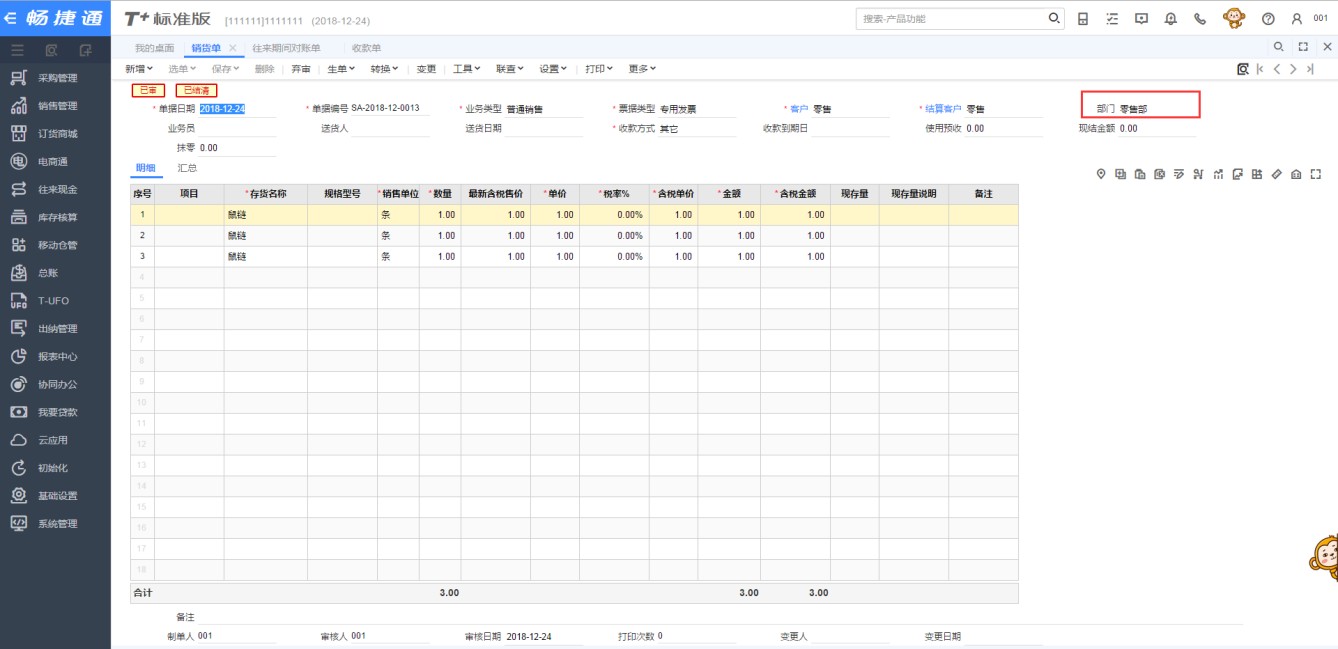Switch to the 汇总 tab
Image resolution: width=1338 pixels, height=649 pixels.
(187, 168)
